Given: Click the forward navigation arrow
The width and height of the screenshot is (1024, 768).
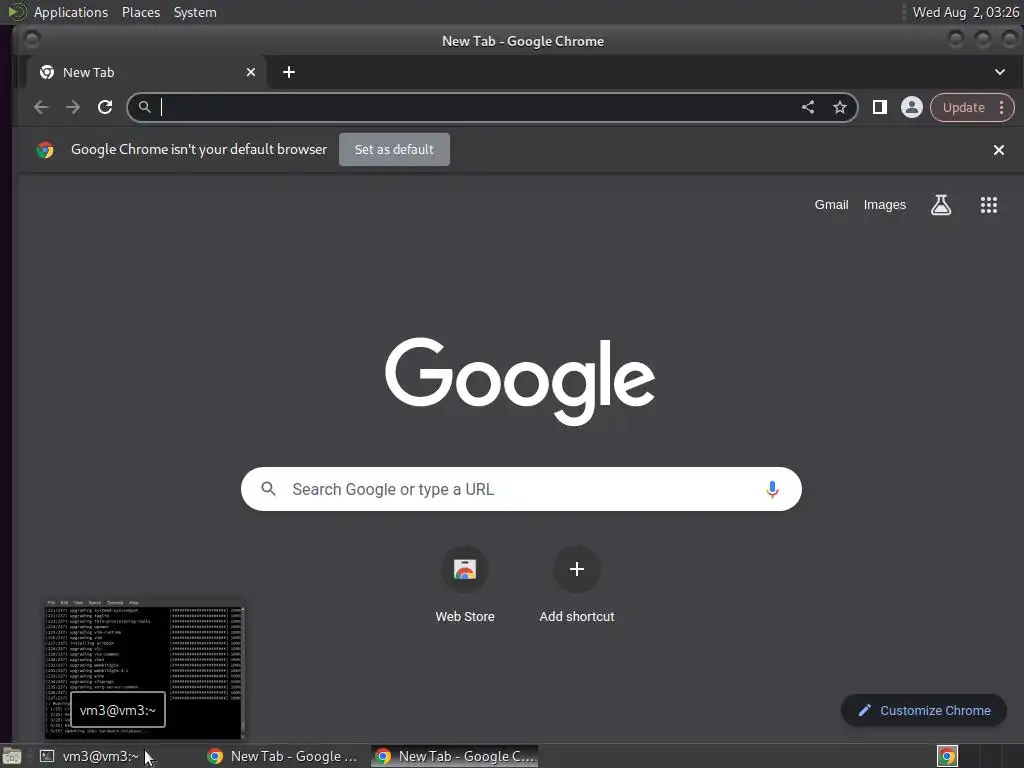Looking at the screenshot, I should pyautogui.click(x=72, y=107).
